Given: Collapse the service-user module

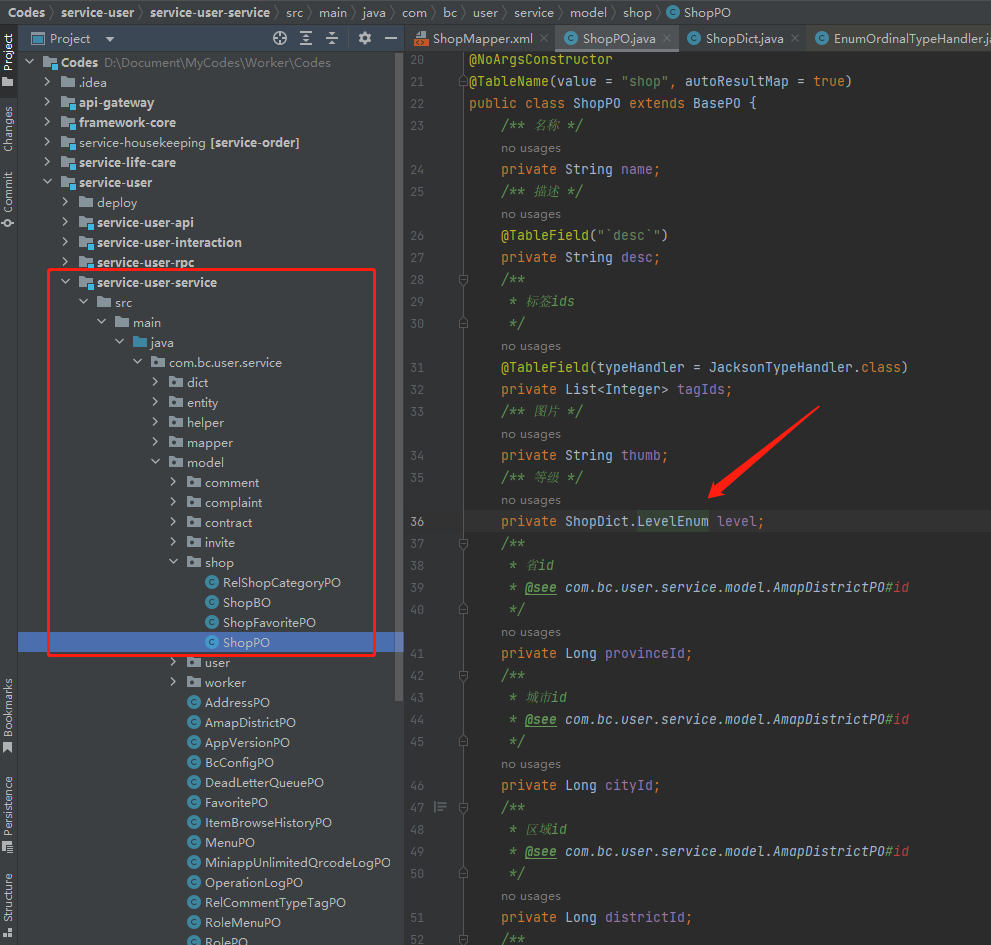Looking at the screenshot, I should [x=47, y=182].
